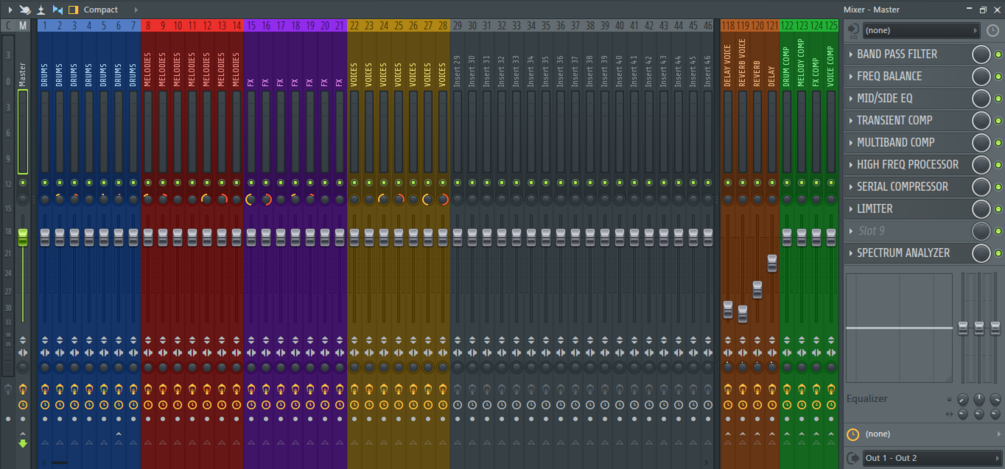Click the Master track level meter

point(23,132)
